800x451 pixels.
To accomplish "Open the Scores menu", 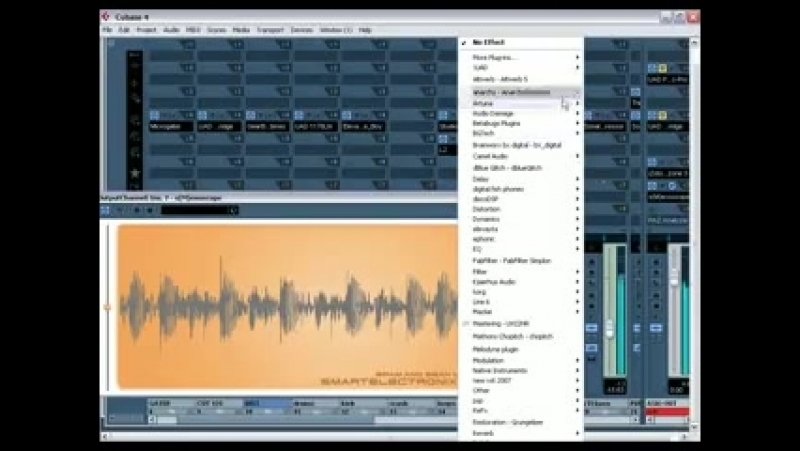I will pos(216,30).
